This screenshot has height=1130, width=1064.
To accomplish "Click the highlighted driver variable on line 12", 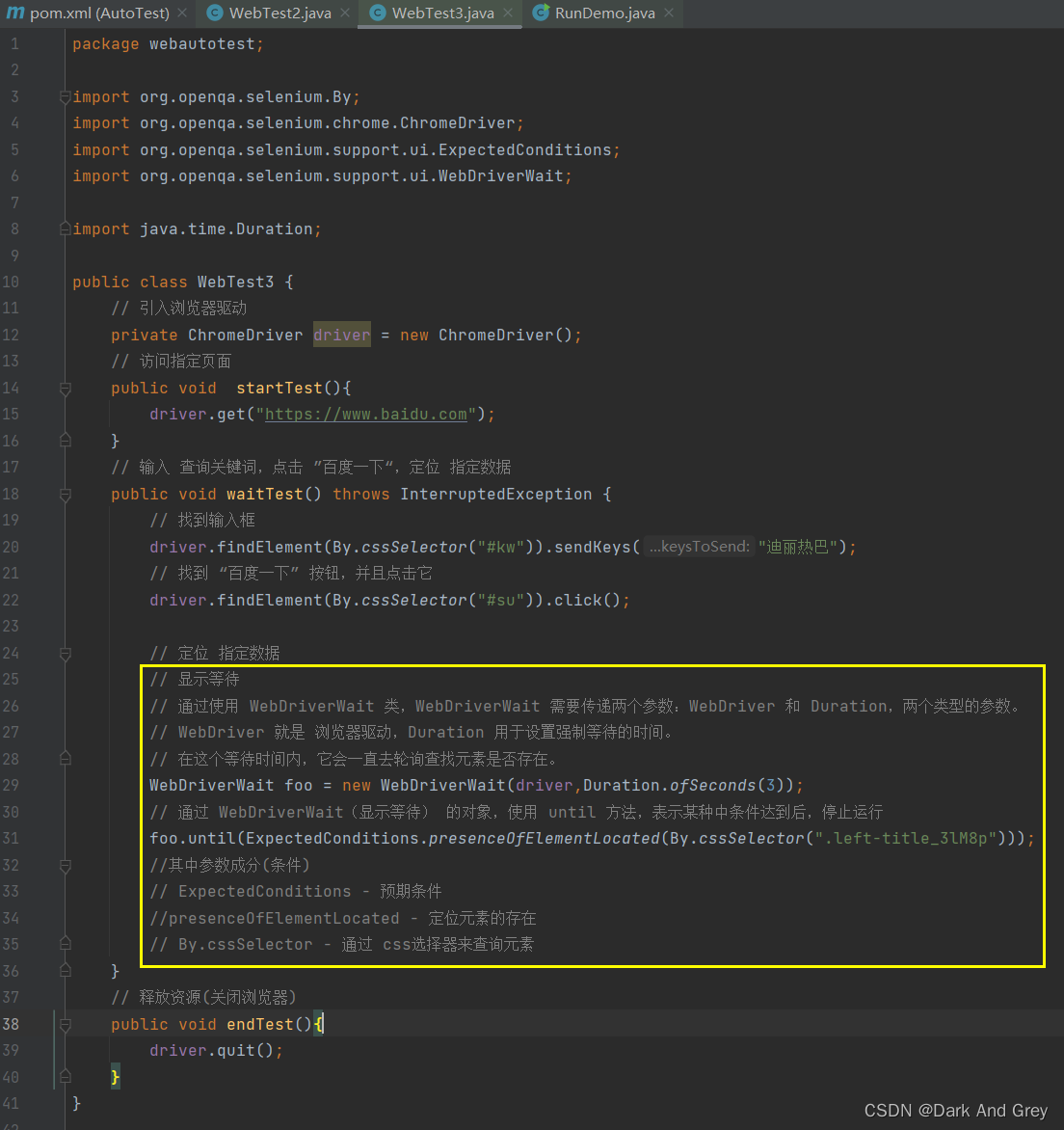I will point(341,336).
